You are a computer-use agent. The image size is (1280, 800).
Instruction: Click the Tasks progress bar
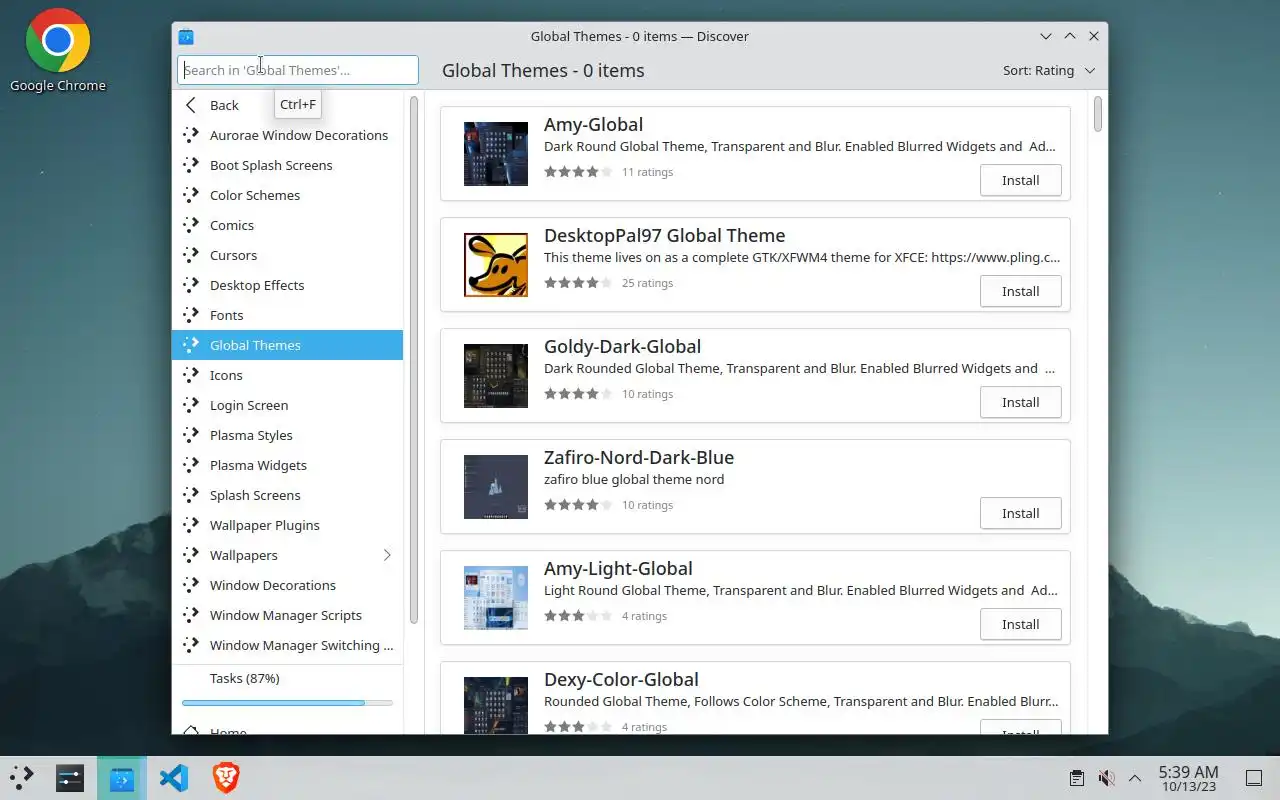288,703
